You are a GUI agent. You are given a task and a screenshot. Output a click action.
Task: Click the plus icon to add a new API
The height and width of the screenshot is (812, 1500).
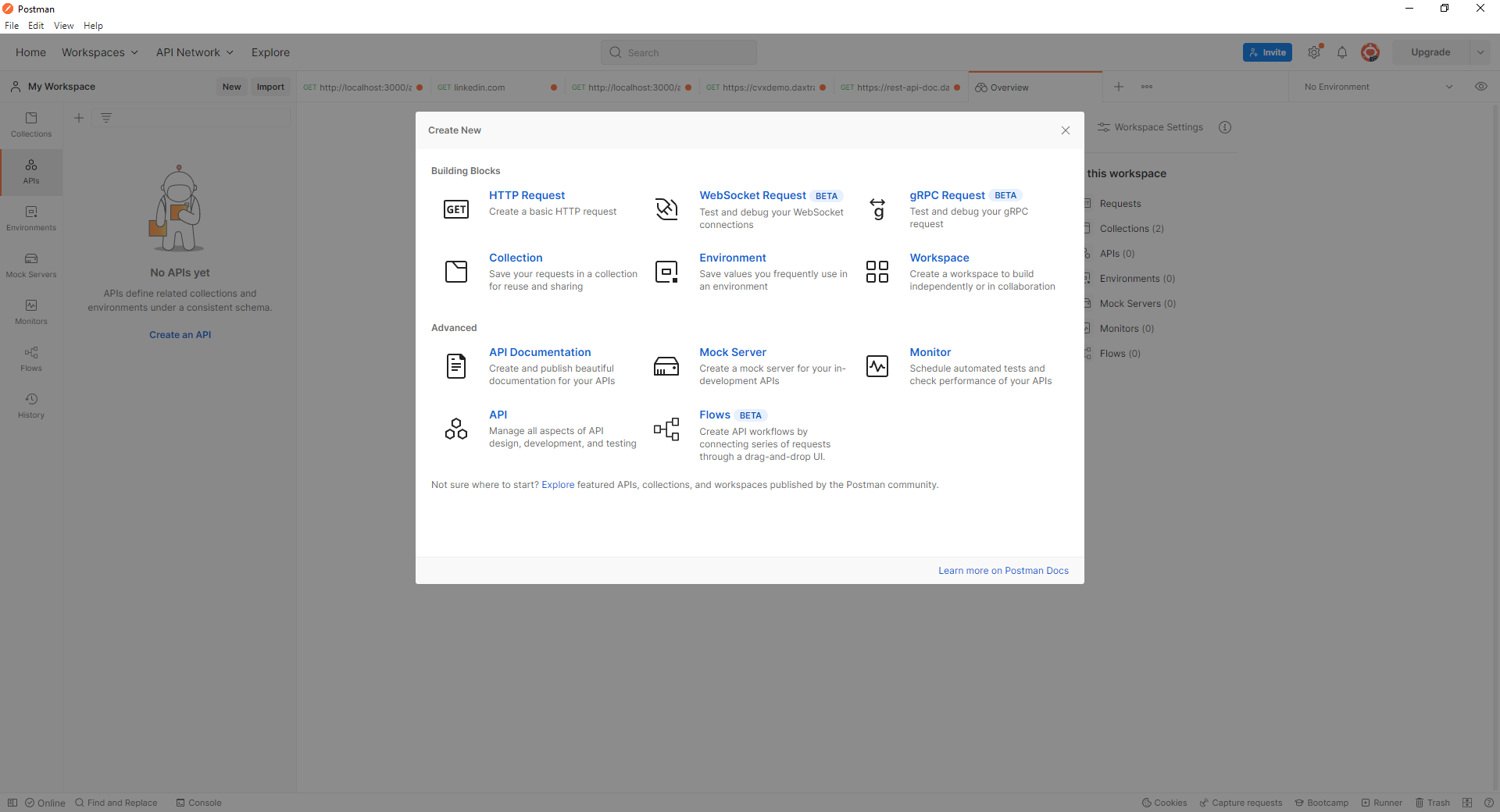coord(79,118)
